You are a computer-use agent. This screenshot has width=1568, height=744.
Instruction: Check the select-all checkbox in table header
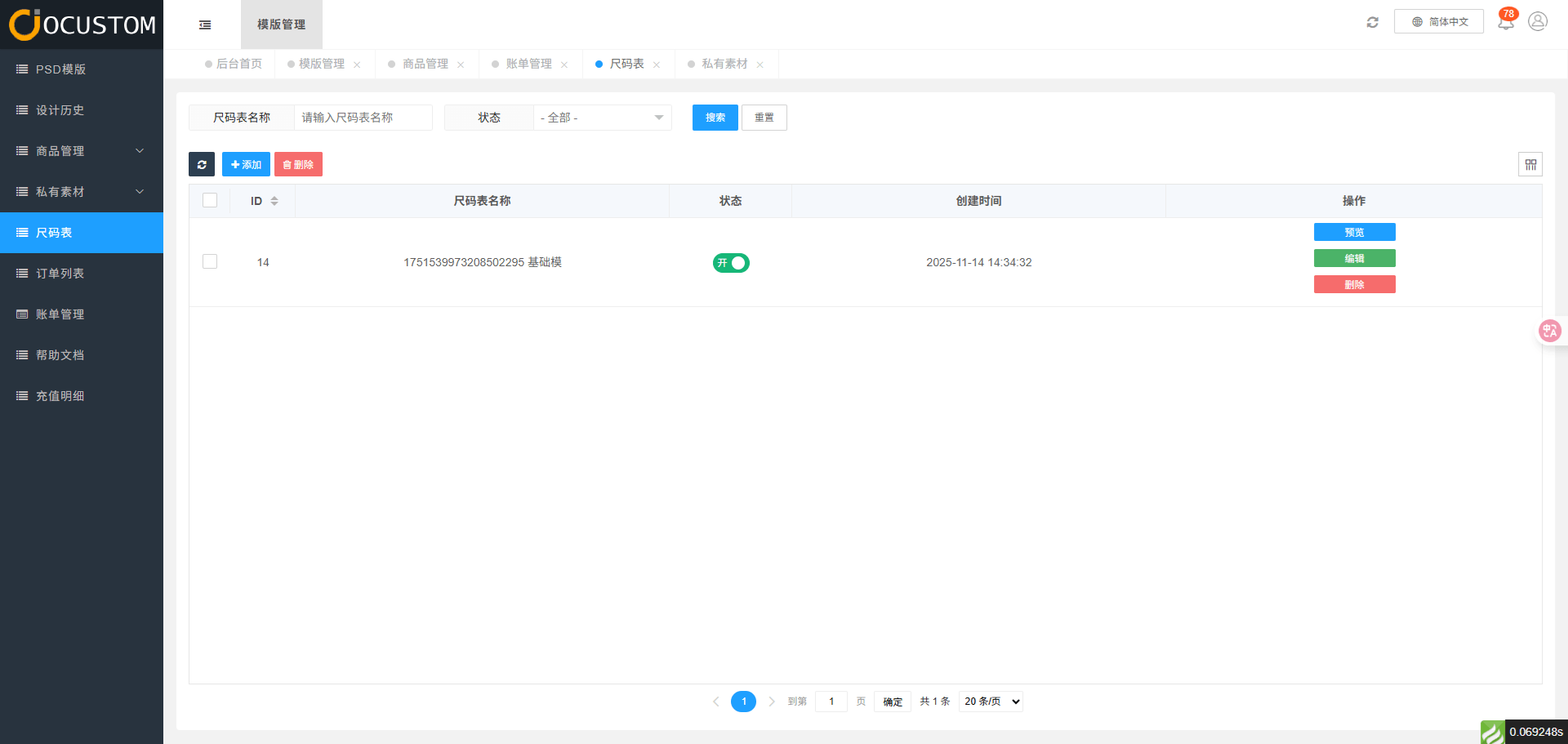210,201
